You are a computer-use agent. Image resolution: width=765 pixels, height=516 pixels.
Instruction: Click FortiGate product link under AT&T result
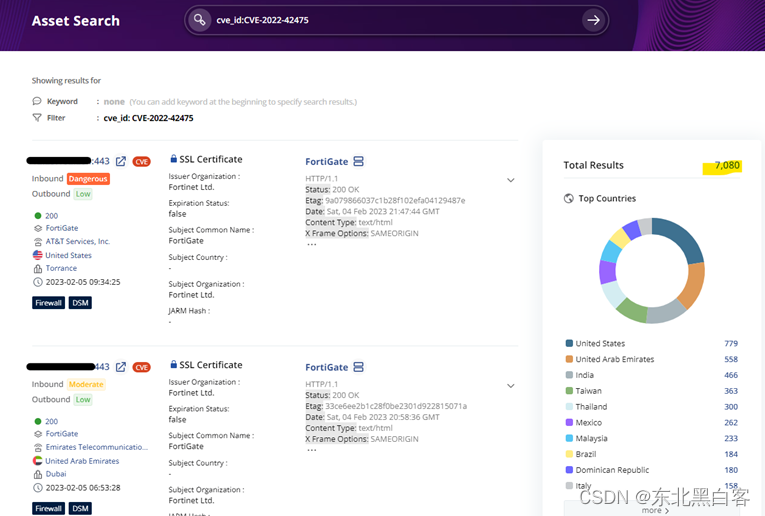[x=61, y=228]
